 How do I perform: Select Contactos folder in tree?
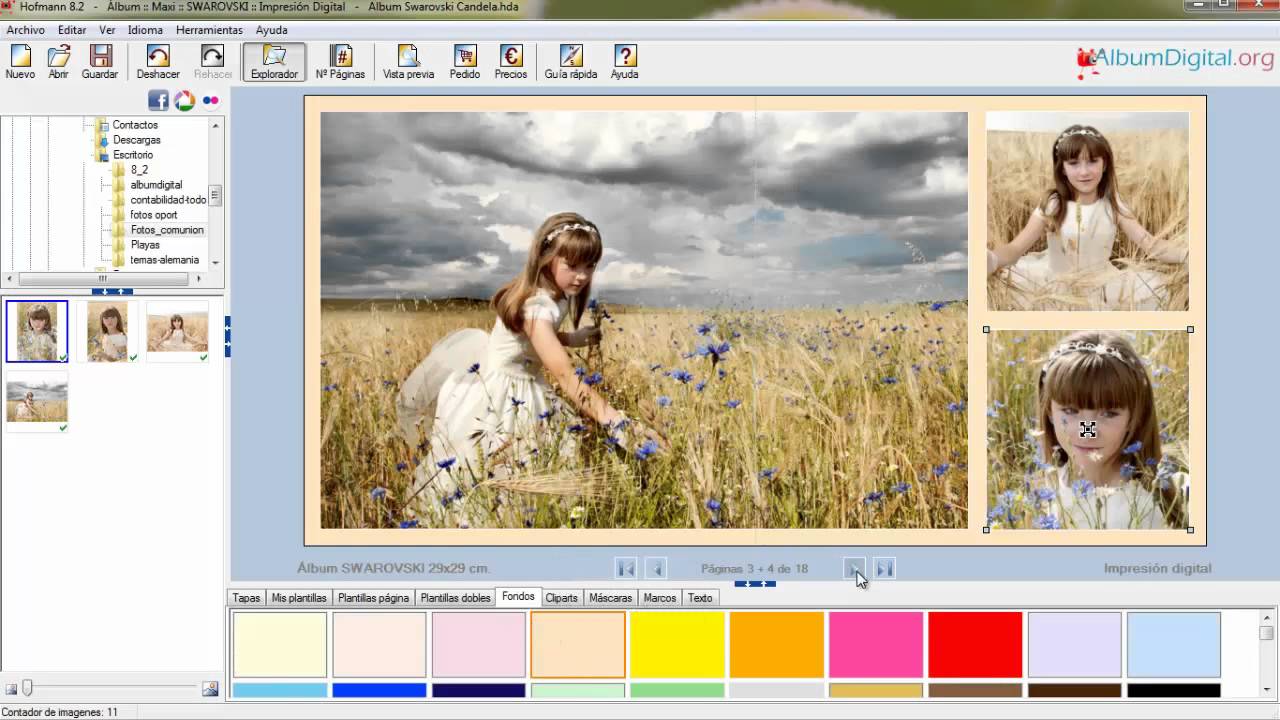tap(135, 125)
